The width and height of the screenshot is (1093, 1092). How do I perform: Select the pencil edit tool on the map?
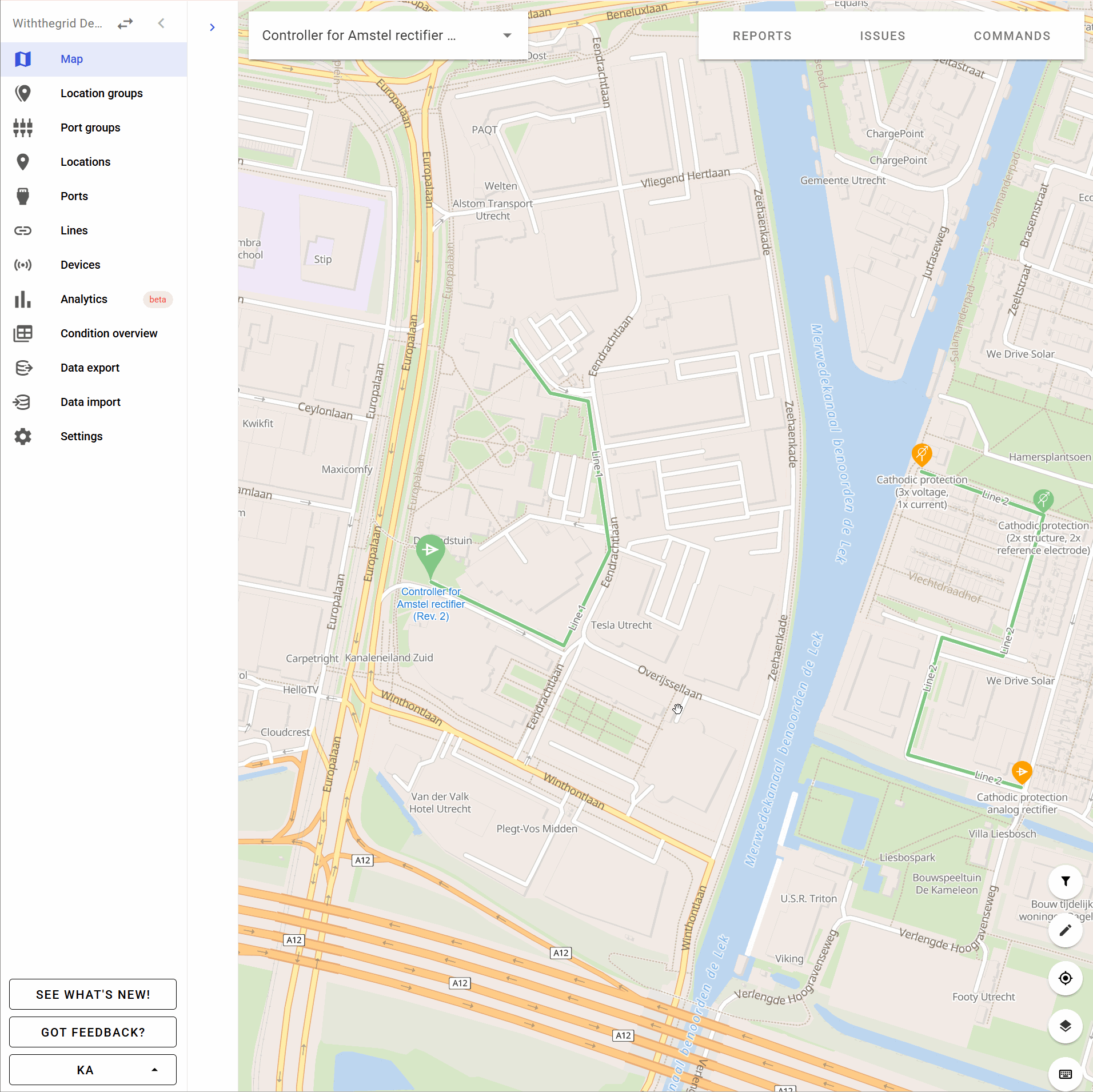(1065, 930)
